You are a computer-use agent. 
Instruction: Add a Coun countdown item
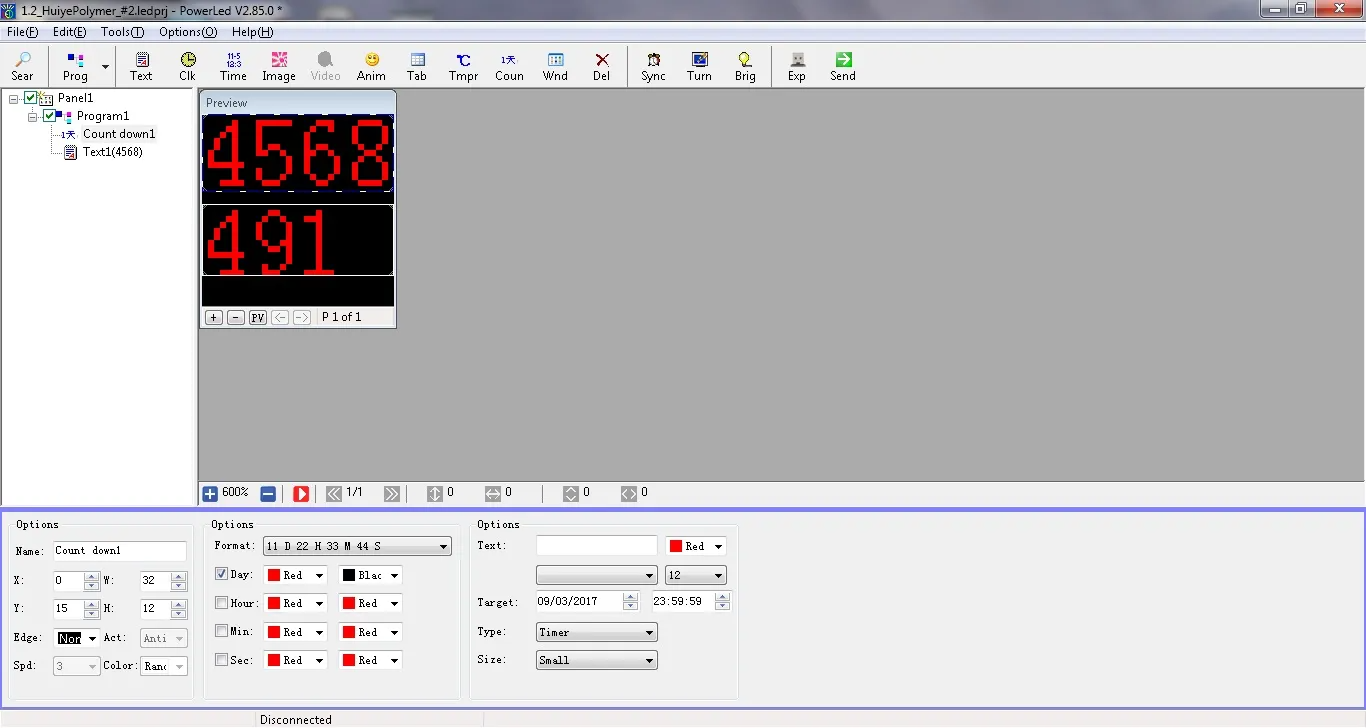[x=509, y=66]
